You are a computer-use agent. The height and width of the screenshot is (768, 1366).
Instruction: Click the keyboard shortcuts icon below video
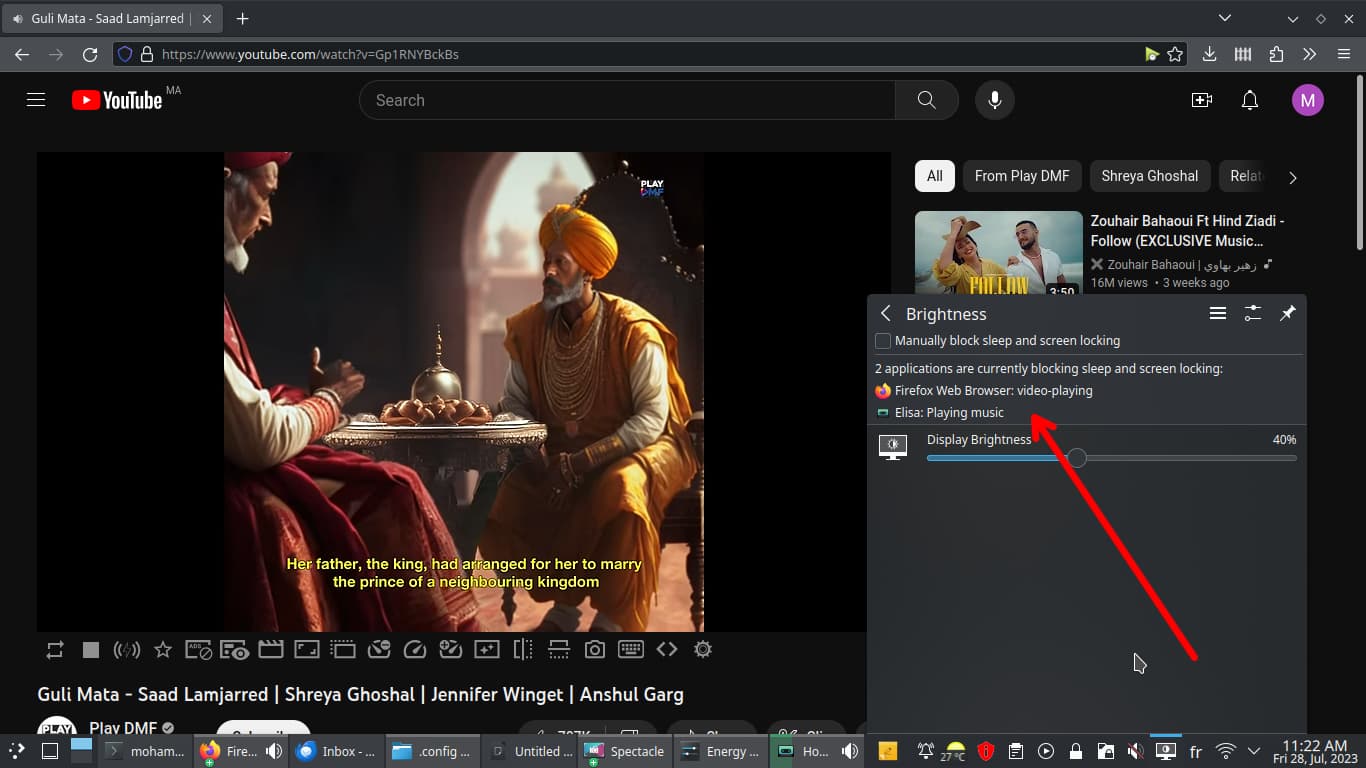tap(631, 650)
